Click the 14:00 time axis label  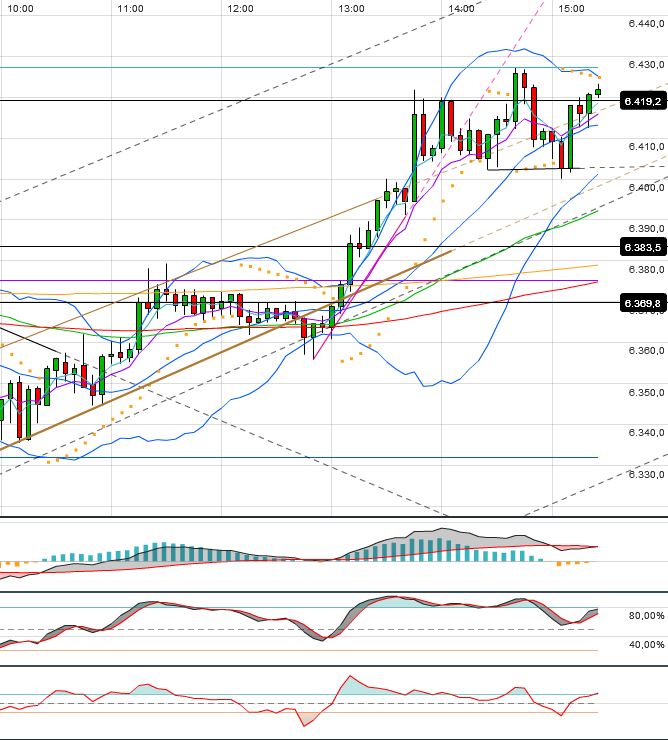click(x=461, y=8)
